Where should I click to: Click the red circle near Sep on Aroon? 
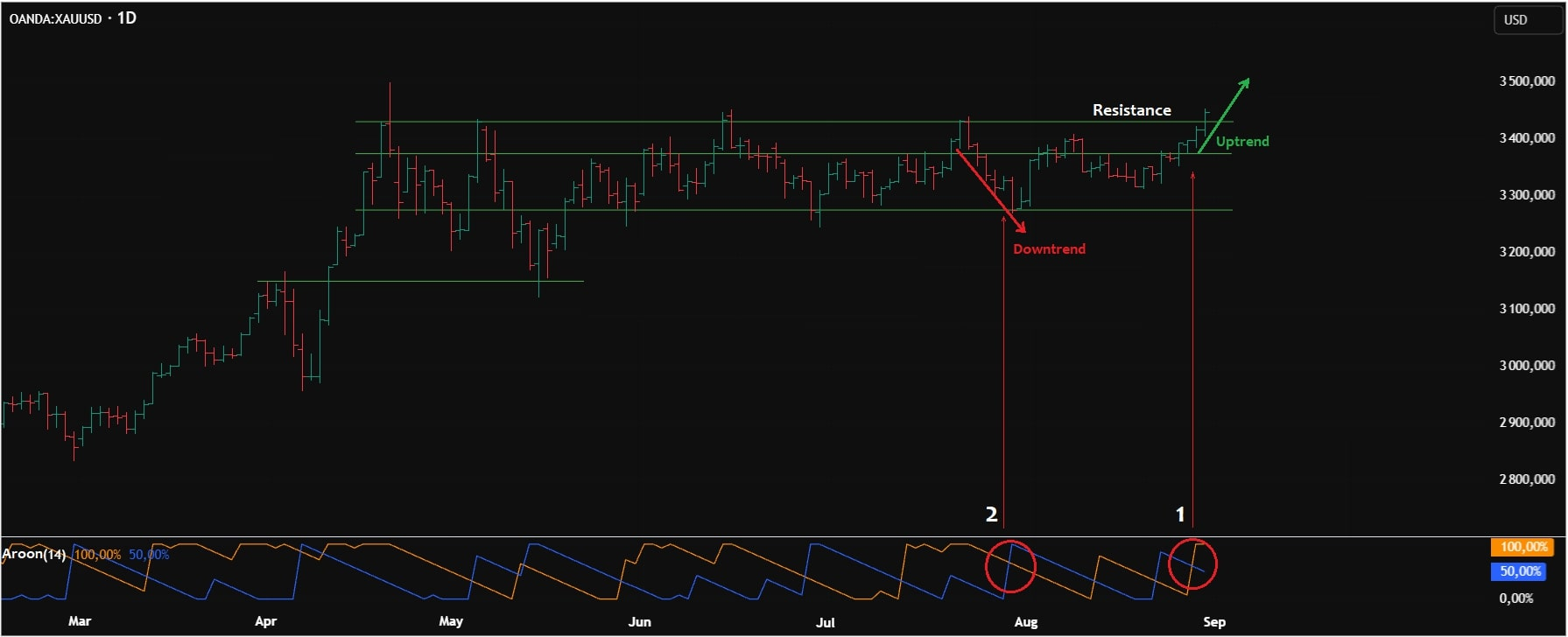coord(1192,565)
